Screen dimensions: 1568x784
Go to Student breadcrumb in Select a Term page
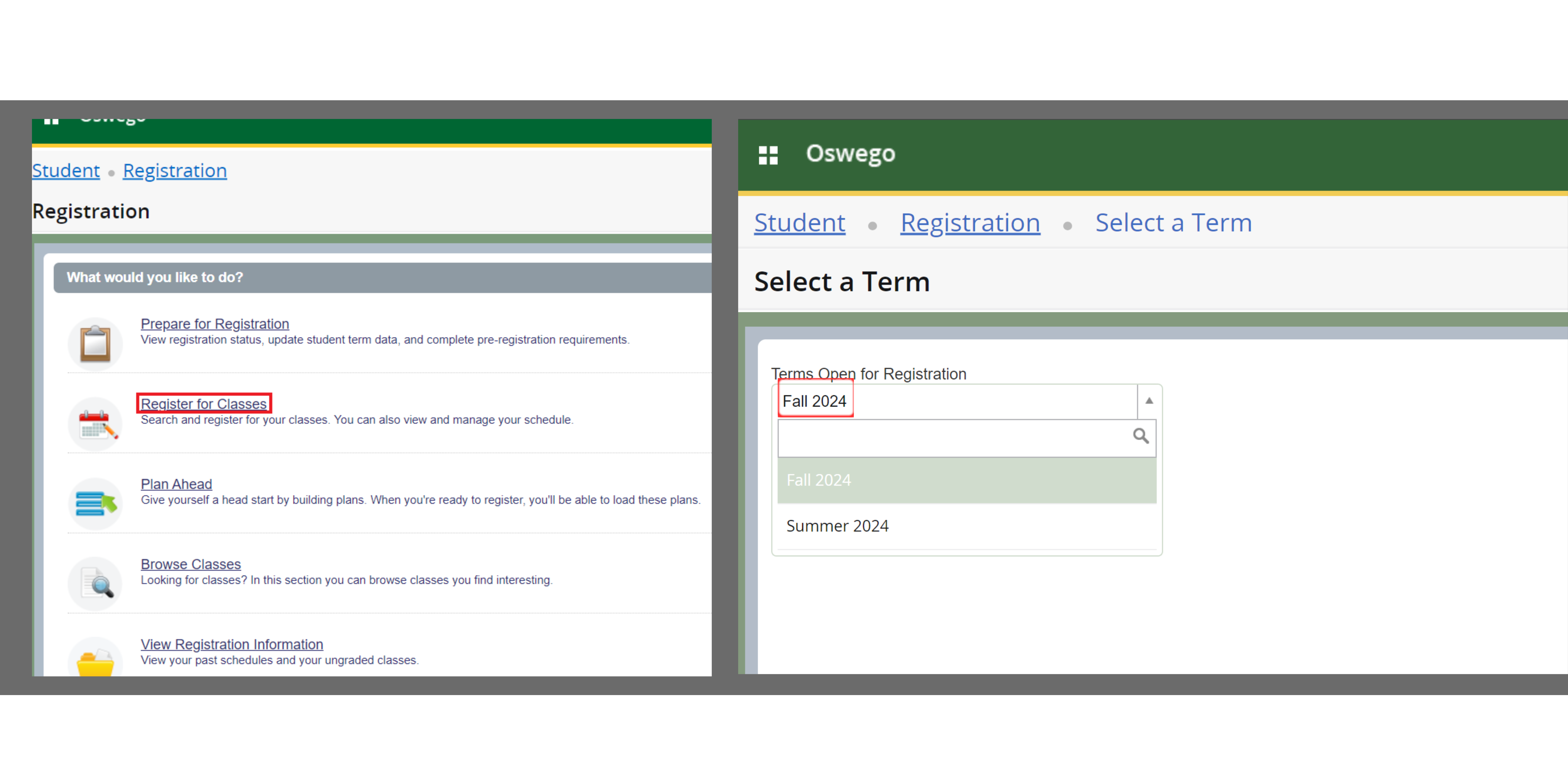[800, 223]
